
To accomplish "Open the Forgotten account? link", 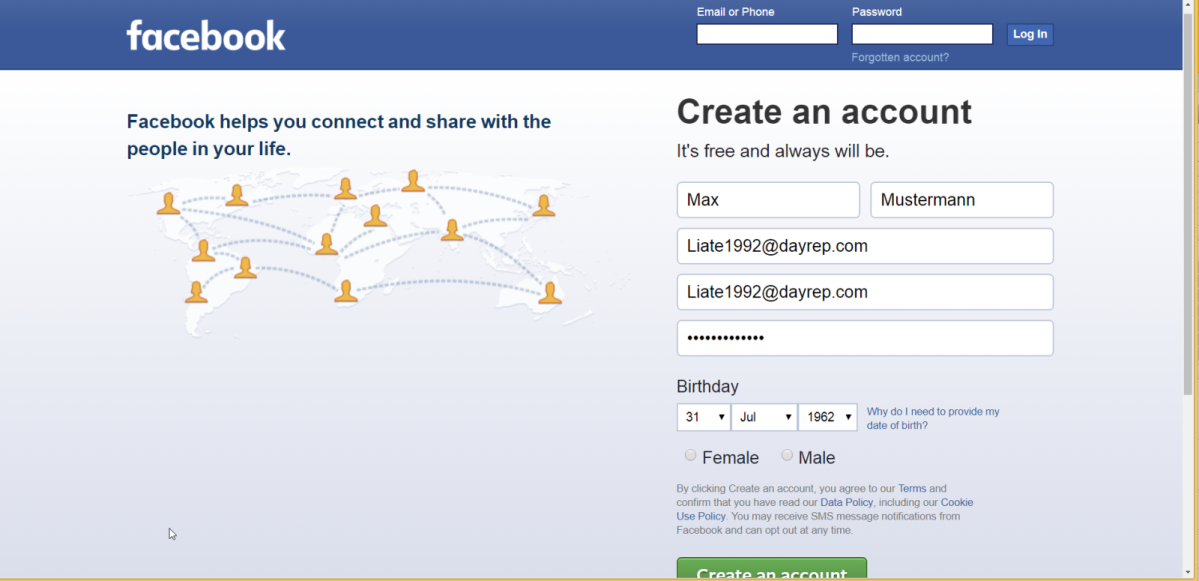I will [x=900, y=57].
